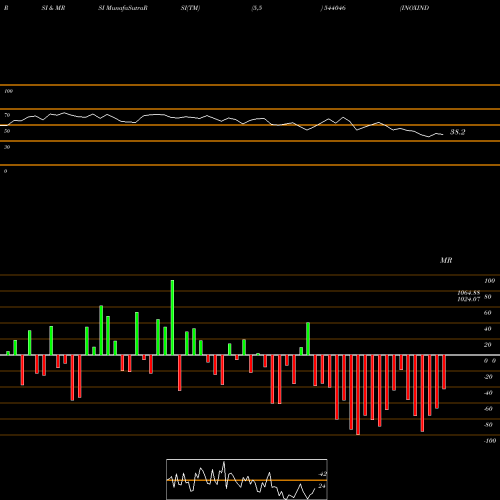
Task: Click the MR axis label 40
Action: 488,329
